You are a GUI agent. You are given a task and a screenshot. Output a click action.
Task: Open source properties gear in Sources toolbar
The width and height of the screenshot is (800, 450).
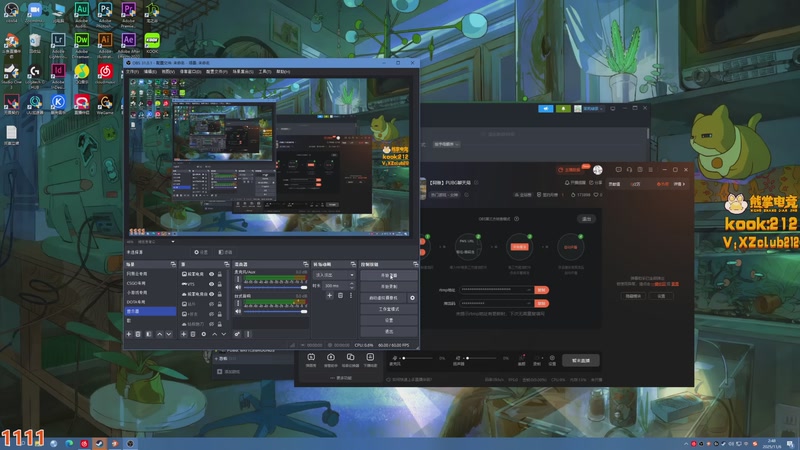(x=204, y=334)
